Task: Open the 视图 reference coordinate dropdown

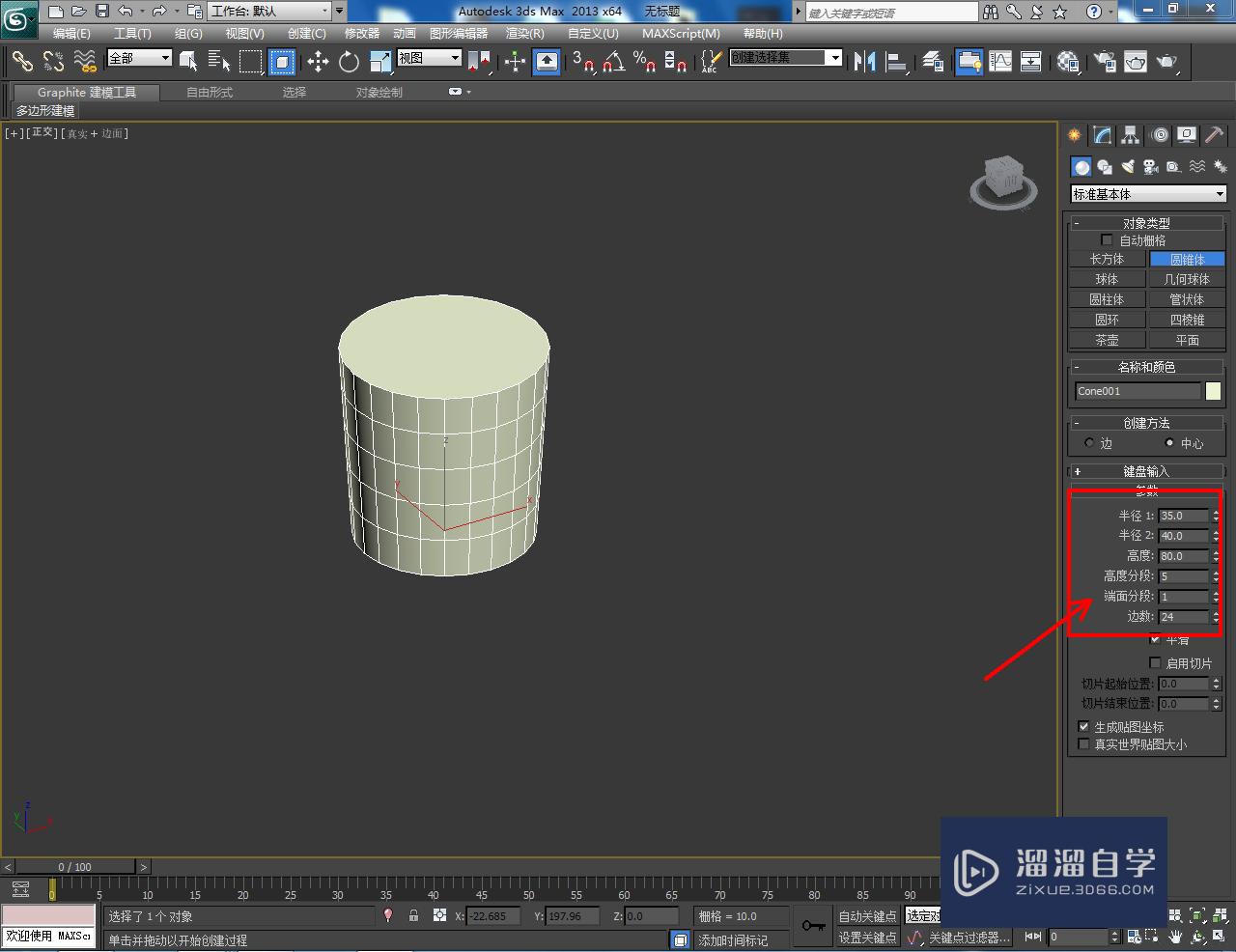Action: coord(430,58)
